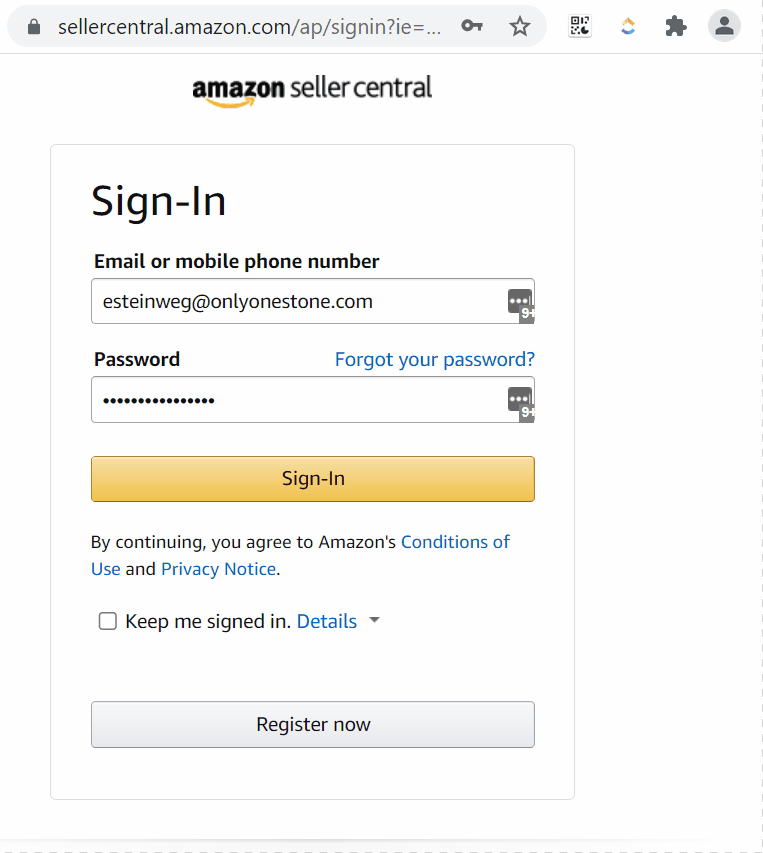Click the amazon seller central logo
The width and height of the screenshot is (763, 853).
[x=312, y=90]
